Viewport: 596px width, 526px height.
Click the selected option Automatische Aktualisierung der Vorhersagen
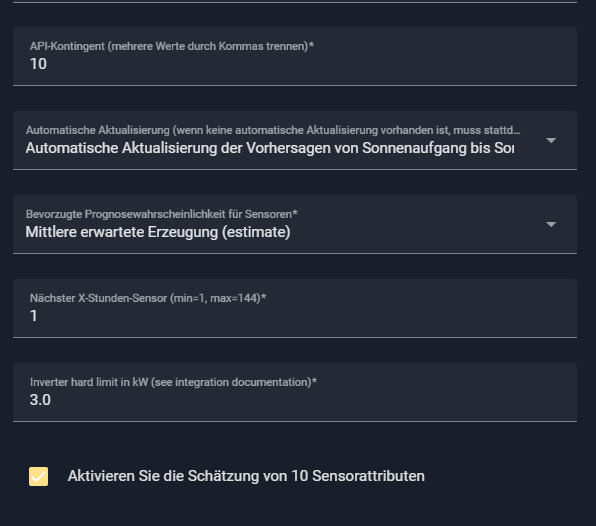(x=269, y=148)
